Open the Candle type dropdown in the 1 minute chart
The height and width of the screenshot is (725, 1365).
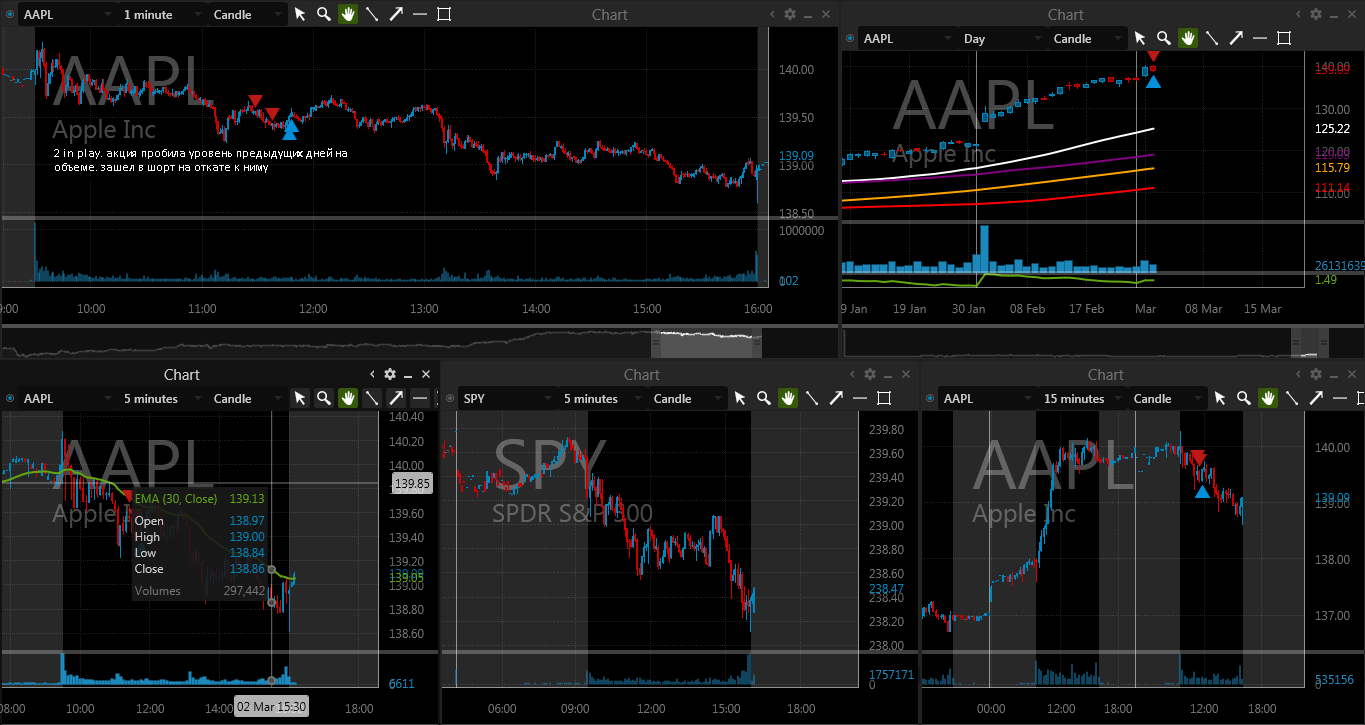pyautogui.click(x=246, y=14)
